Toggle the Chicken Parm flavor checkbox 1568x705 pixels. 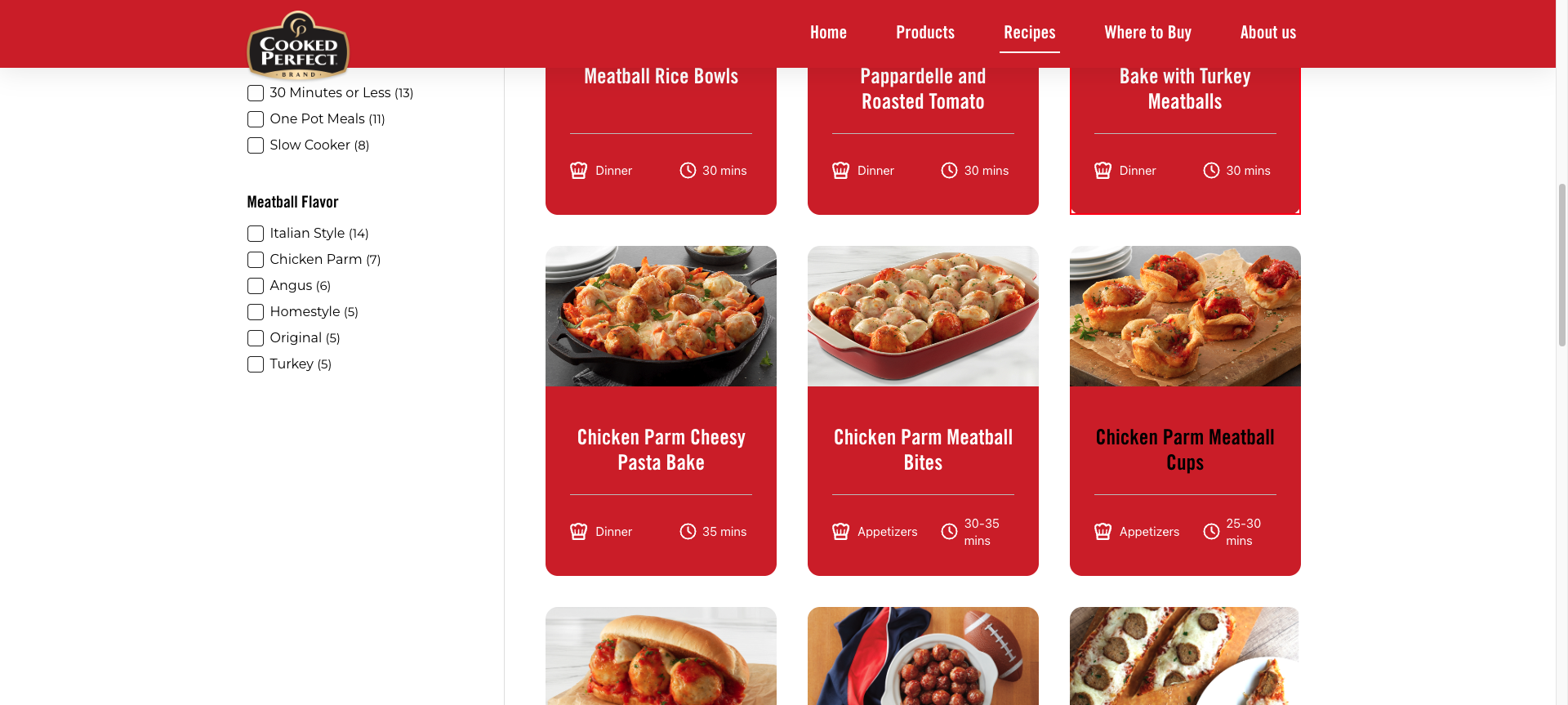(256, 260)
